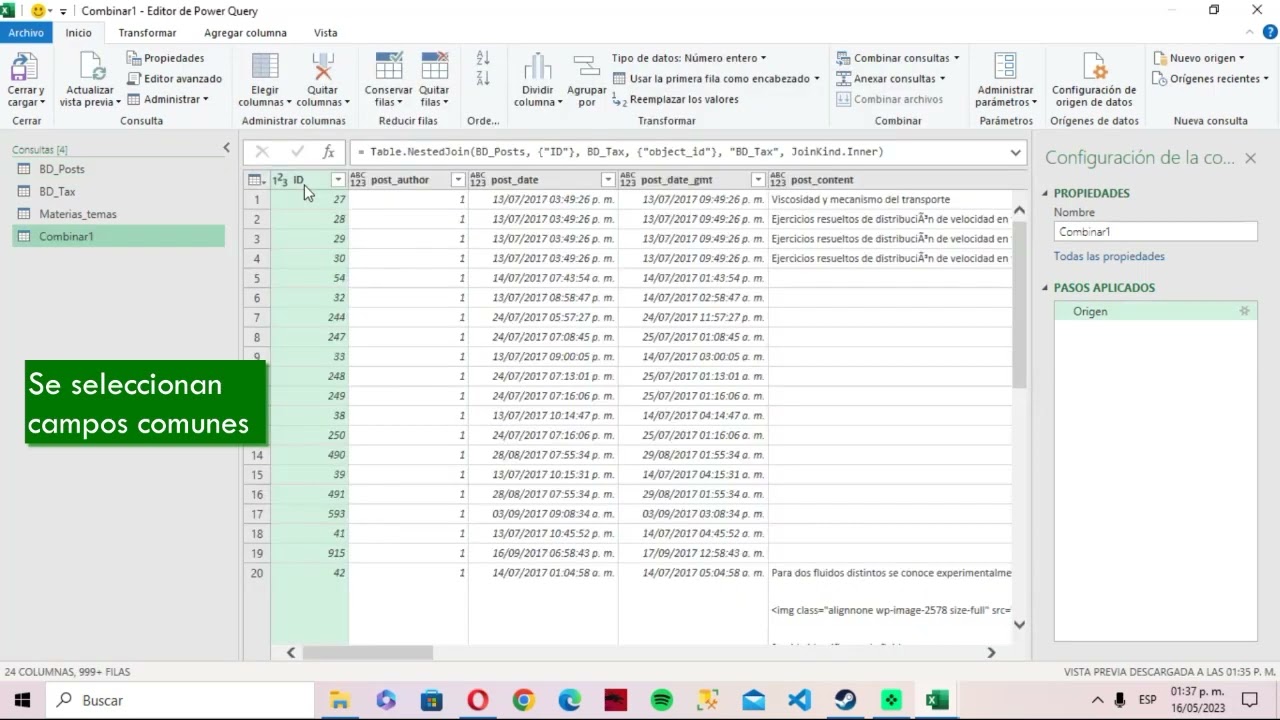Select the Origen applied step

pos(1155,311)
